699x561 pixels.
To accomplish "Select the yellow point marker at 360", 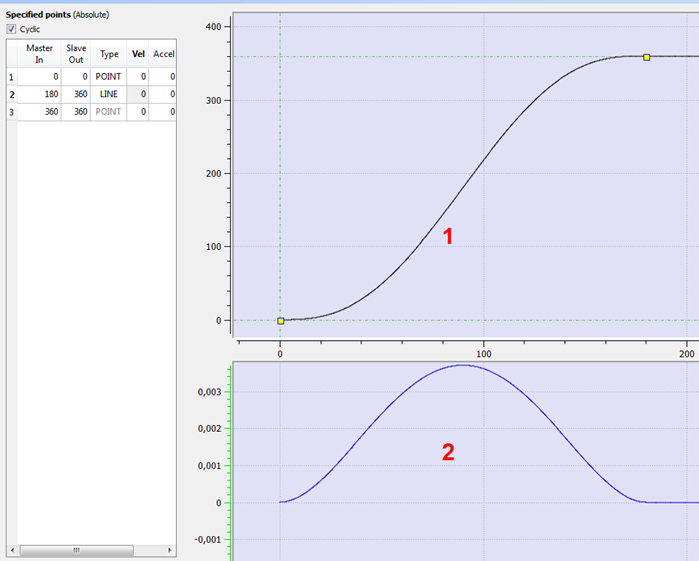I will tap(646, 57).
